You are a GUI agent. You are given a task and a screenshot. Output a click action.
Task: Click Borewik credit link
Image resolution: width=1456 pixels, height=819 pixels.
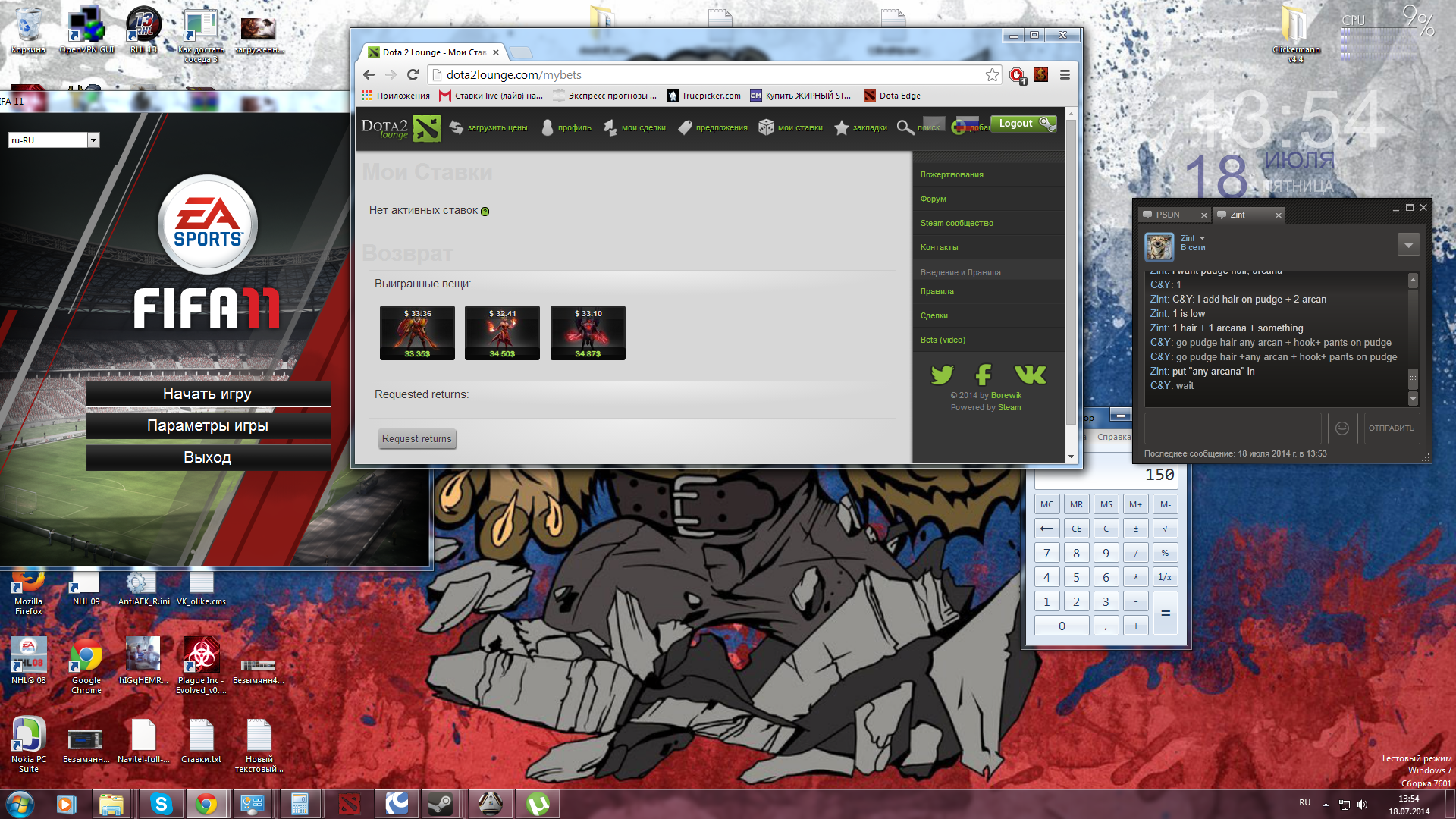click(x=1006, y=396)
